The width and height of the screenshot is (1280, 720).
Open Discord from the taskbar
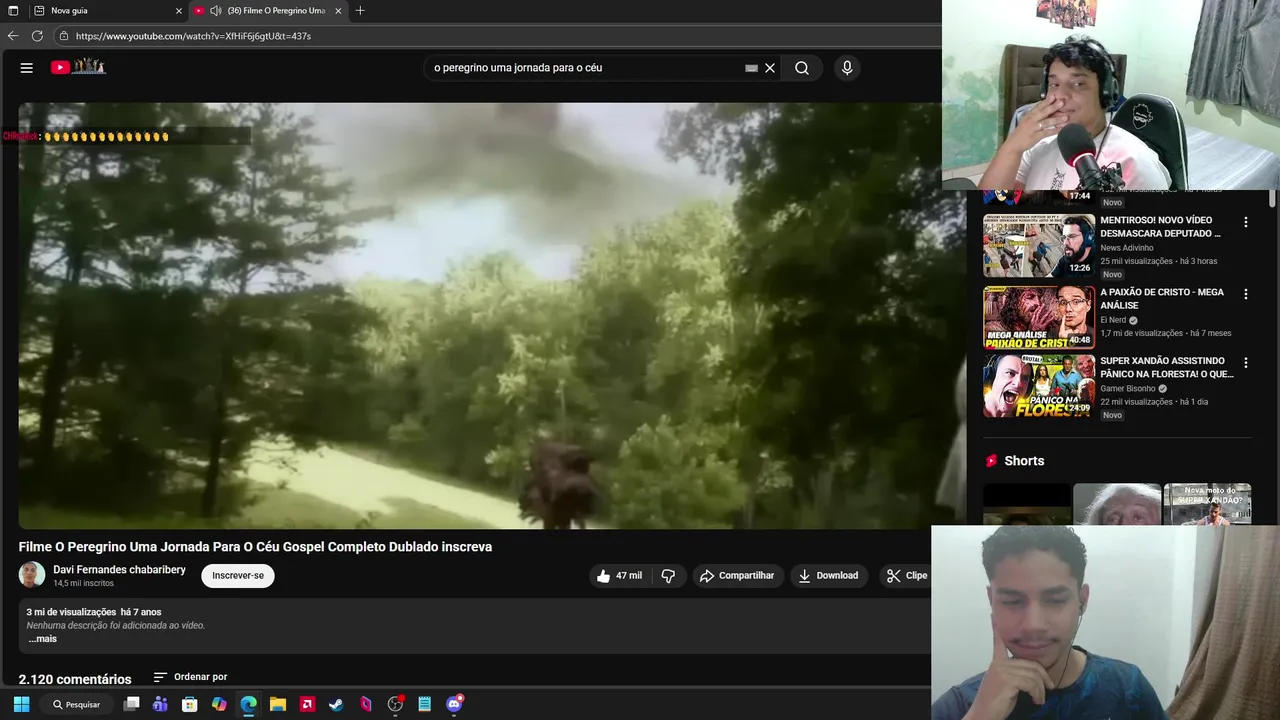coord(454,704)
